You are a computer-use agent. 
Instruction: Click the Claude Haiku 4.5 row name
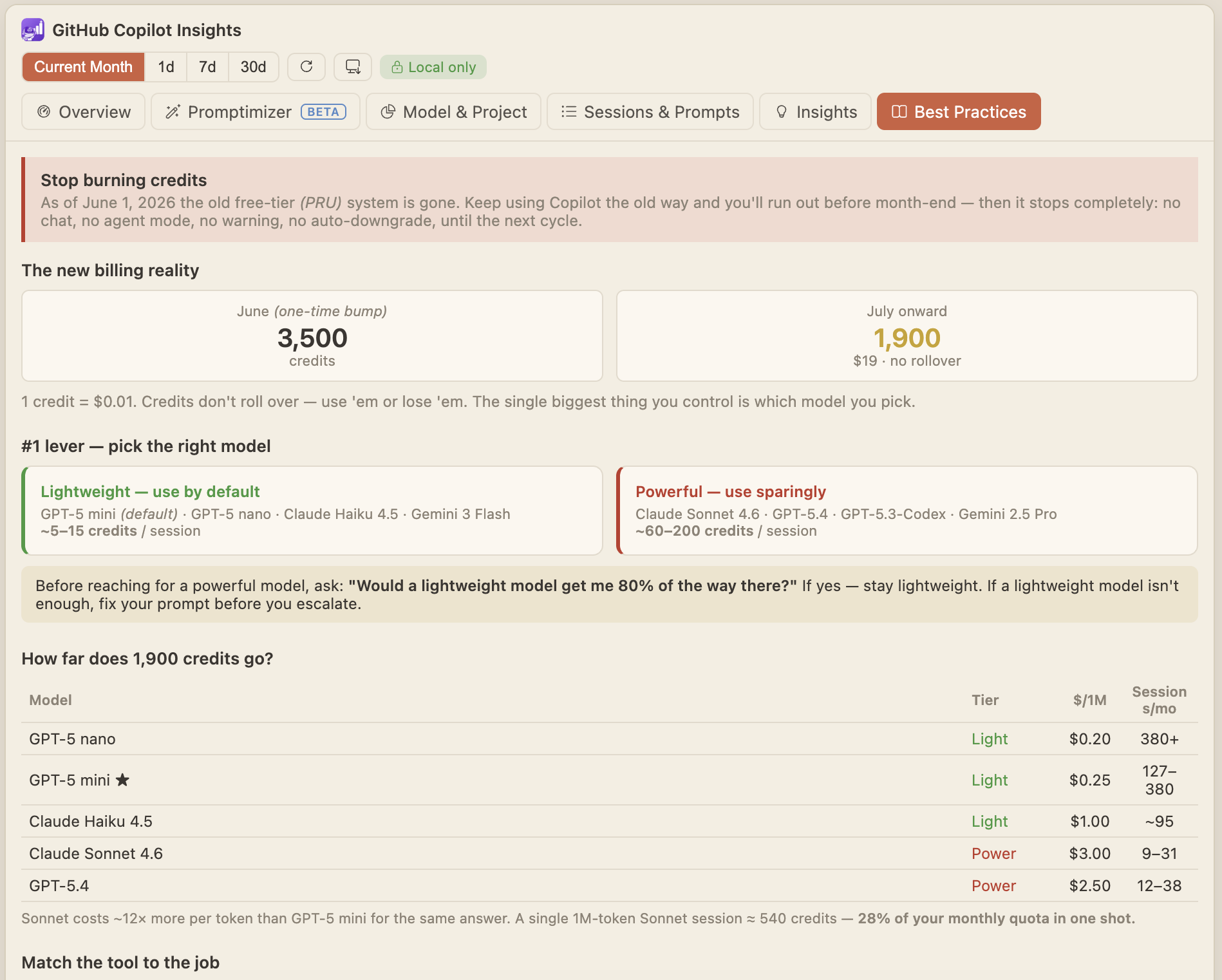91,821
